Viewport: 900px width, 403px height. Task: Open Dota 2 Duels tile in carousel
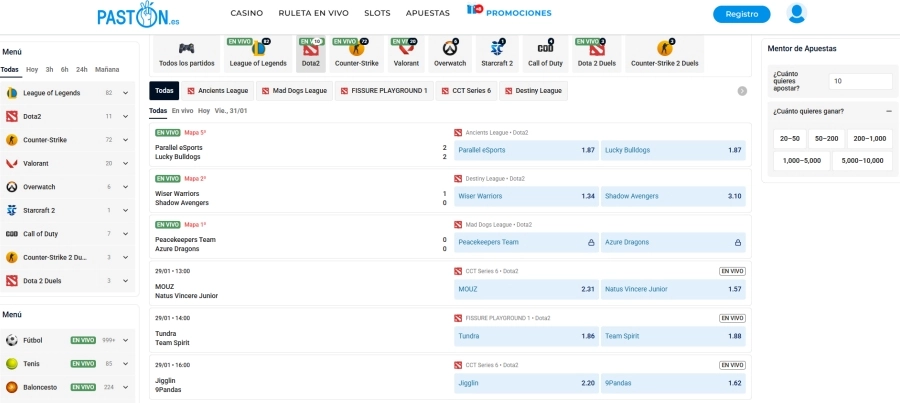coord(597,54)
